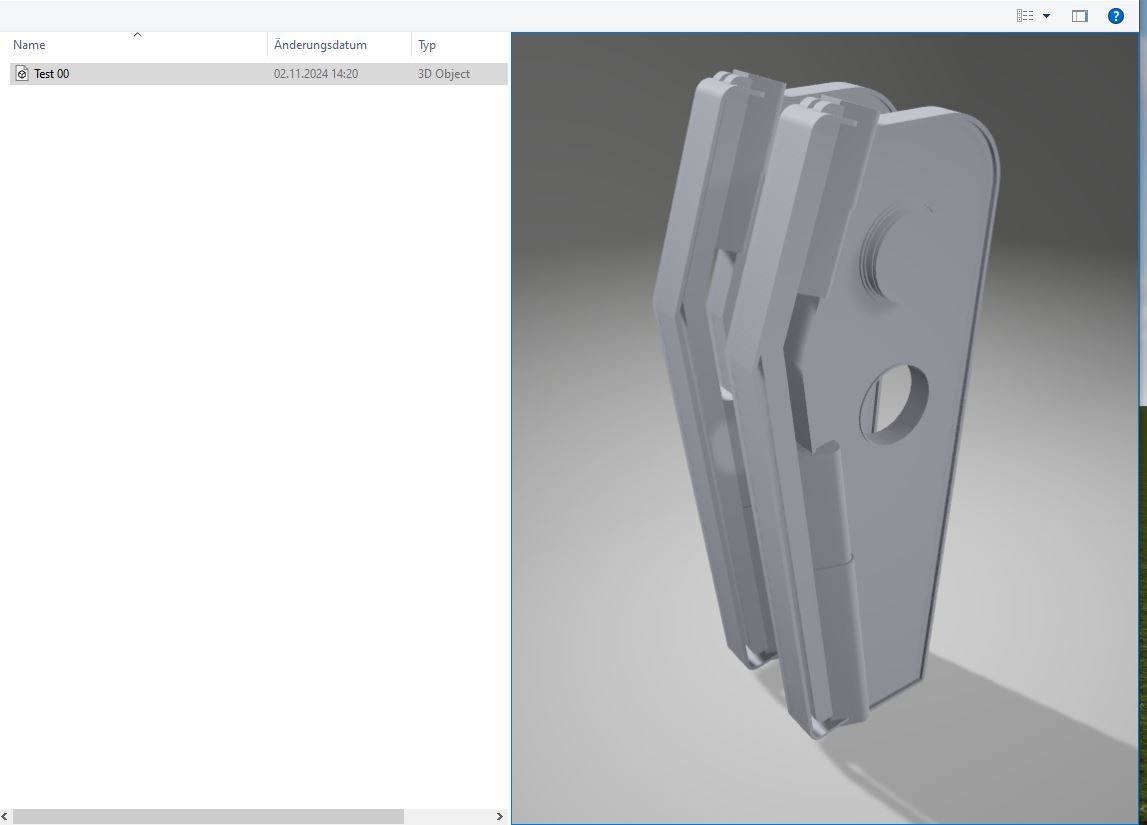Viewport: 1147px width, 825px height.
Task: Select the Test 00 file name
Action: tap(52, 74)
